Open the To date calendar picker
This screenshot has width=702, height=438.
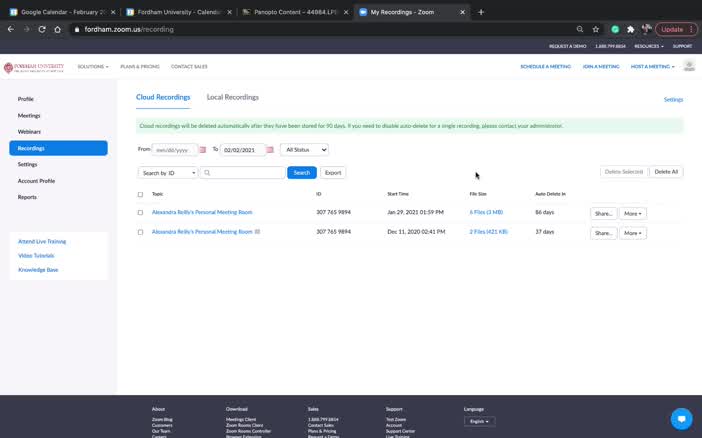tap(270, 150)
